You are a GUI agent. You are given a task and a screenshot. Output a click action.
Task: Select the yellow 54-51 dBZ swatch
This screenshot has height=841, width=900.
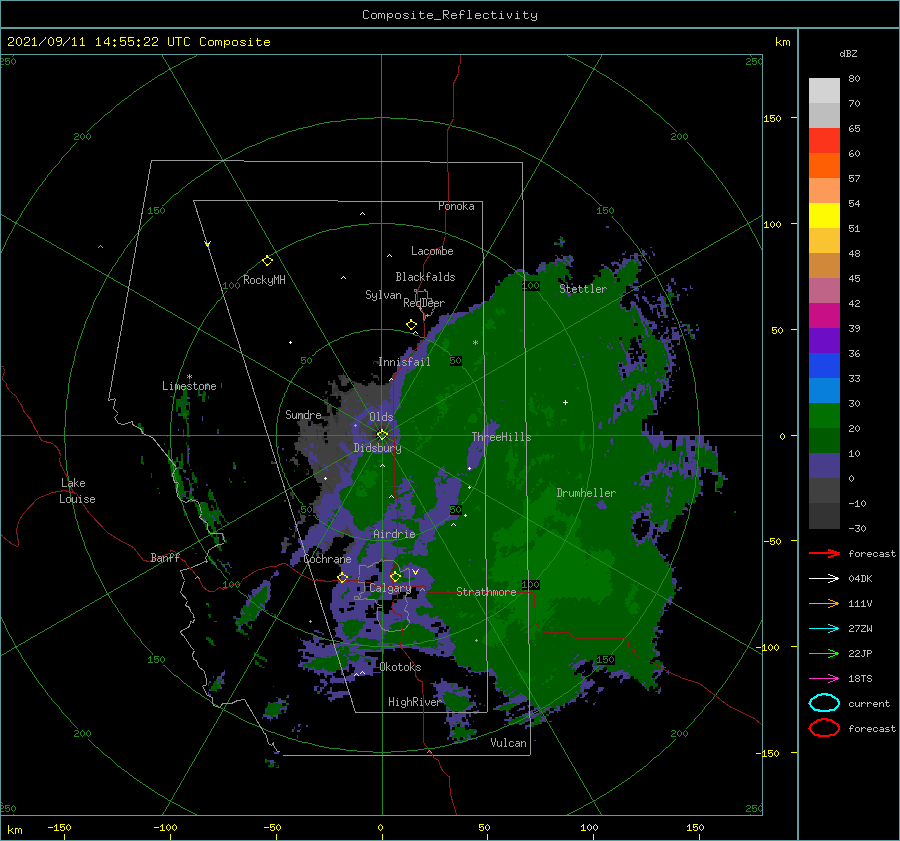click(824, 216)
